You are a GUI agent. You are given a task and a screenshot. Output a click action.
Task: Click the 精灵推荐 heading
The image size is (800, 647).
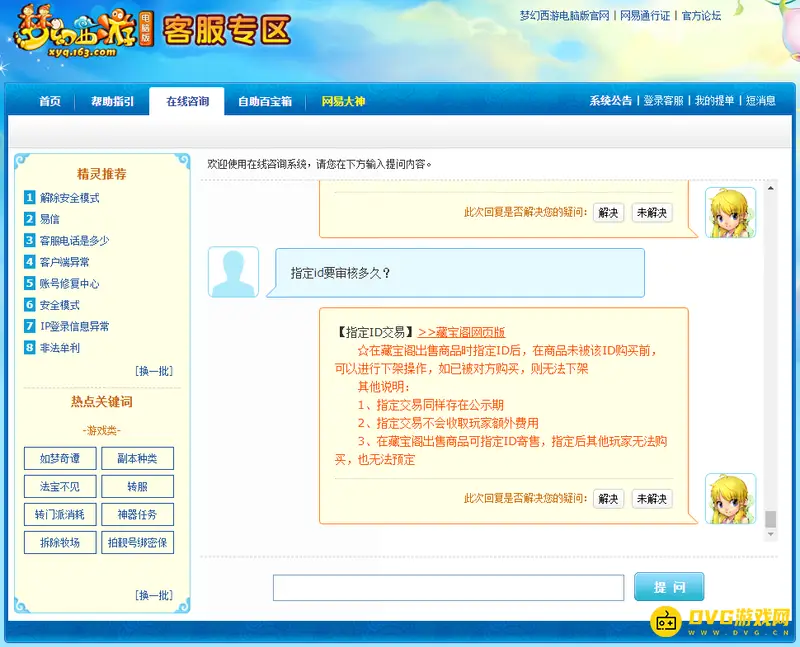[x=102, y=174]
